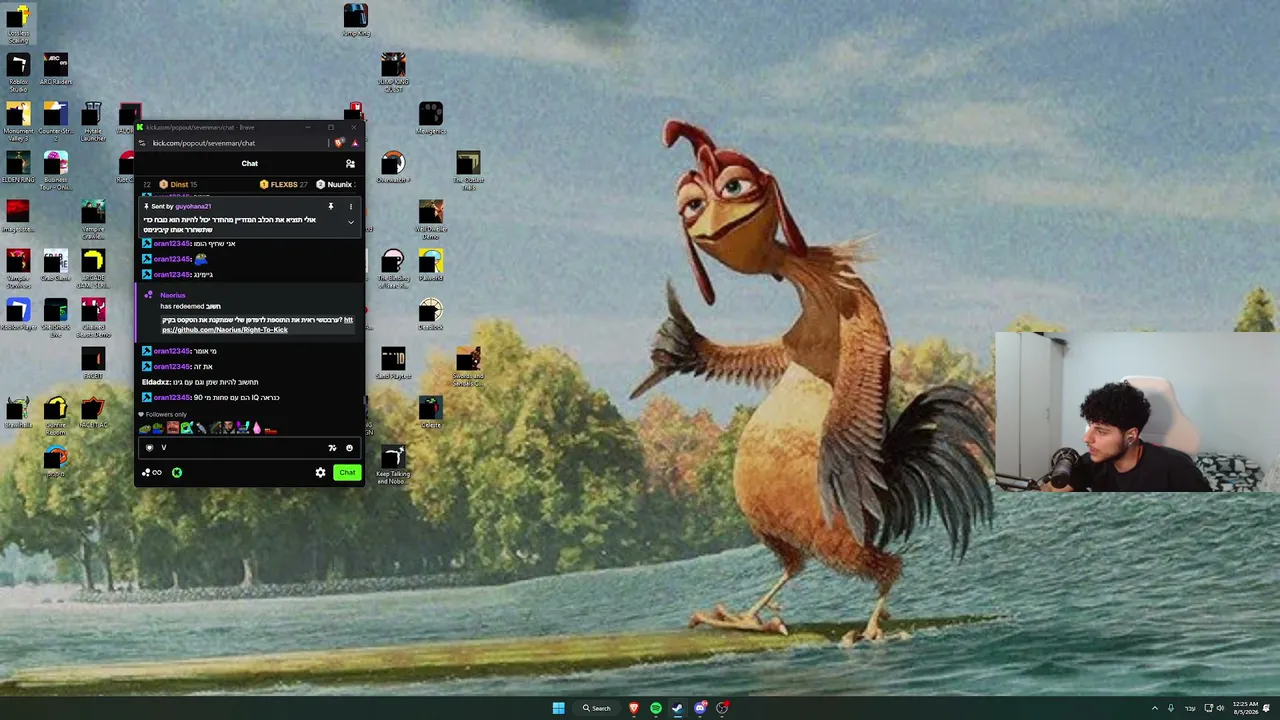Viewport: 1280px width, 720px height.
Task: Select the Crab Game desktop icon
Action: [x=56, y=265]
